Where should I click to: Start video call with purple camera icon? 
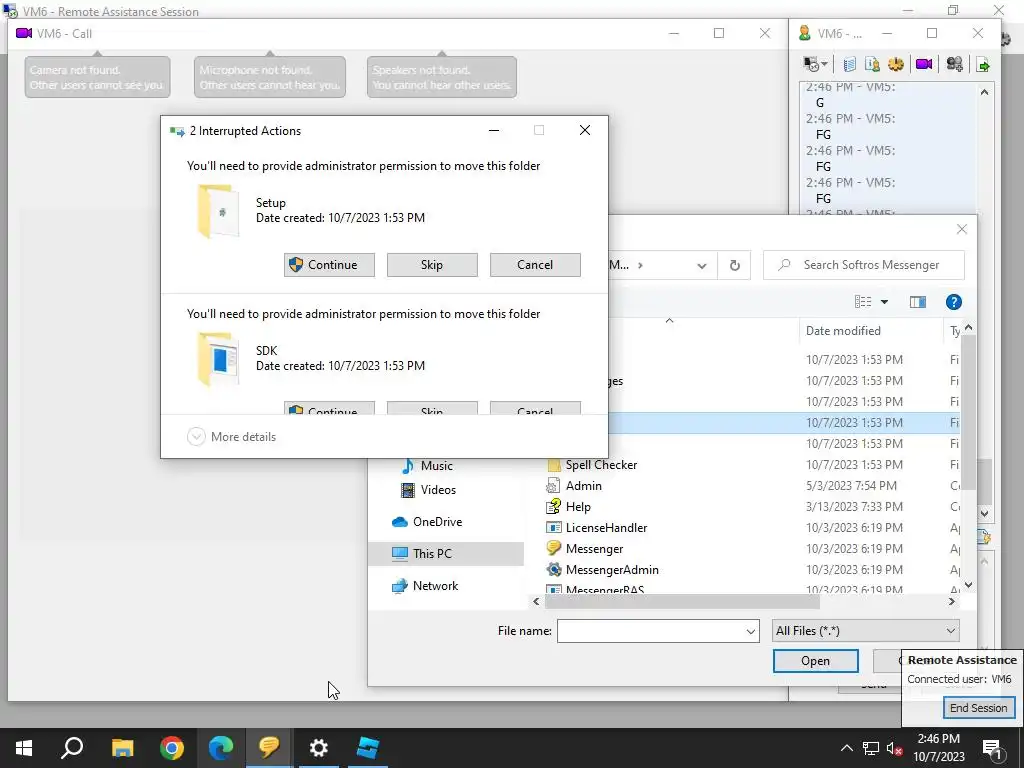[923, 64]
